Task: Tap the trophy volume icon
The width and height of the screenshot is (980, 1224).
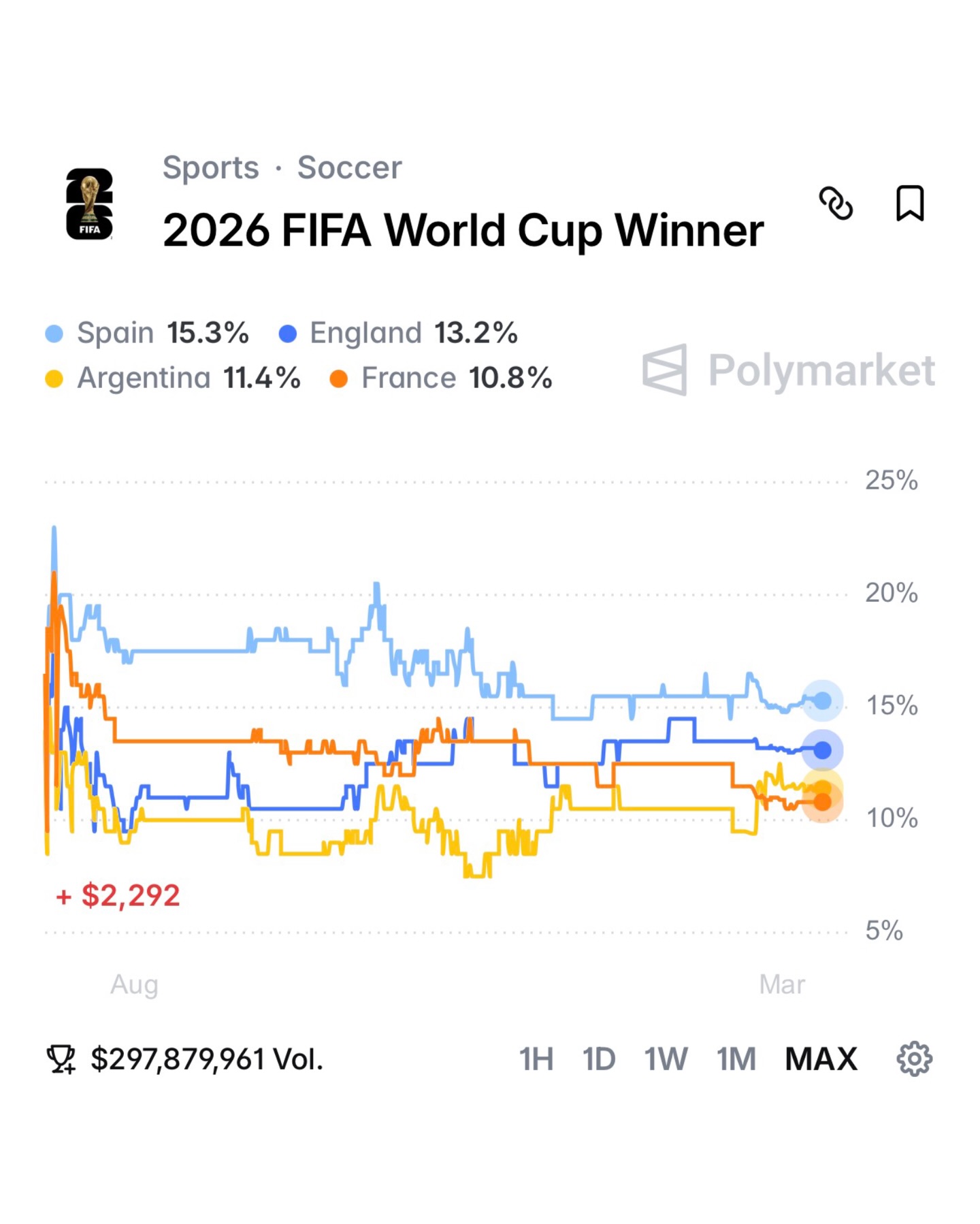Action: pyautogui.click(x=61, y=1059)
